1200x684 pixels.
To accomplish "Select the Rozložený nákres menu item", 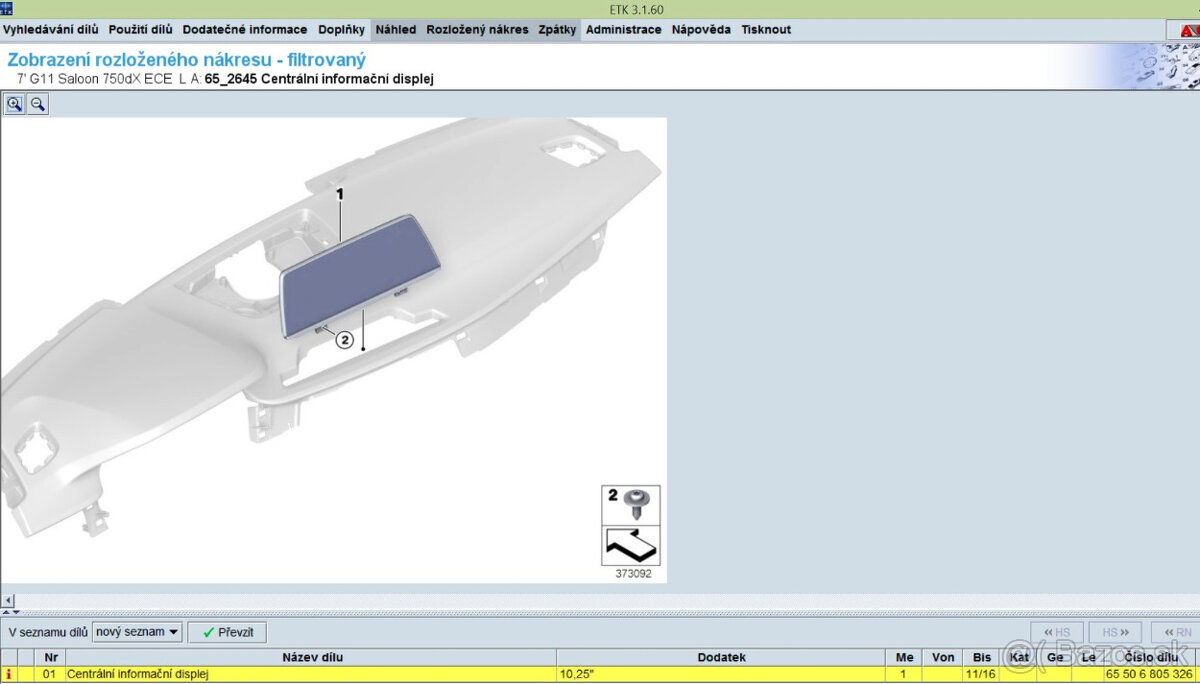I will (x=477, y=30).
